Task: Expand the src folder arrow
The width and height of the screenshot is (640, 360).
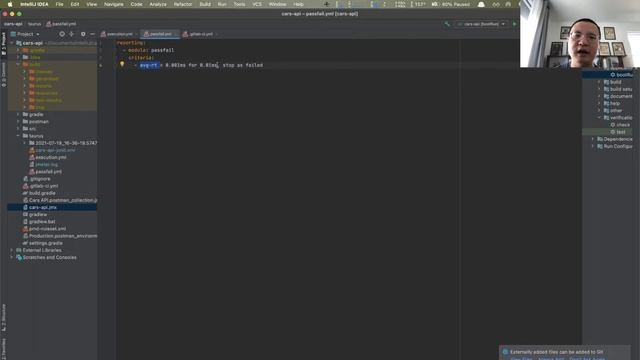Action: coord(18,129)
